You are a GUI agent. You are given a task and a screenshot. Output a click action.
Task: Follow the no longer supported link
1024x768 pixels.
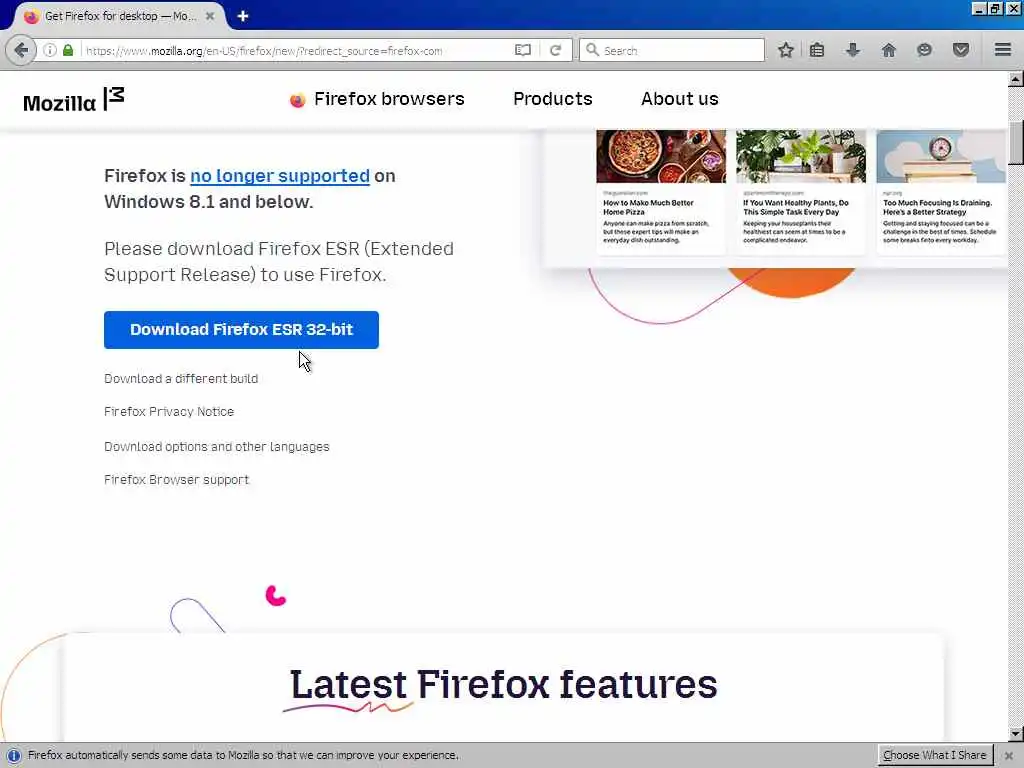pyautogui.click(x=280, y=176)
